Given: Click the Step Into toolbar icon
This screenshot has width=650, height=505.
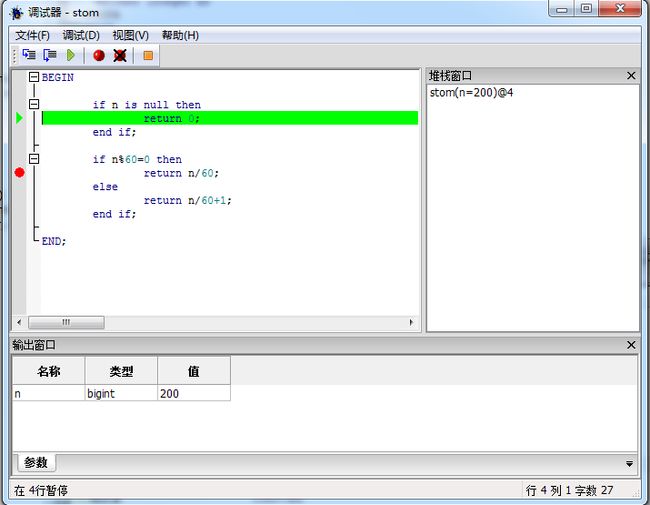Looking at the screenshot, I should pyautogui.click(x=29, y=55).
